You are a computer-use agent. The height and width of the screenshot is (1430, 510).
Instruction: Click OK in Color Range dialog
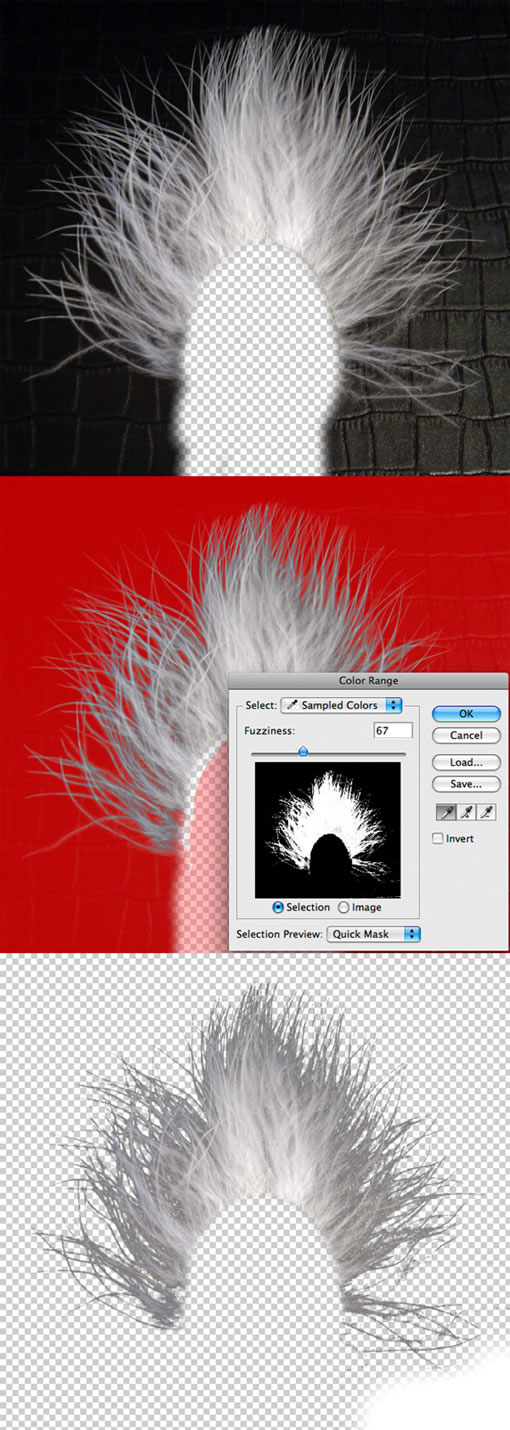point(466,714)
